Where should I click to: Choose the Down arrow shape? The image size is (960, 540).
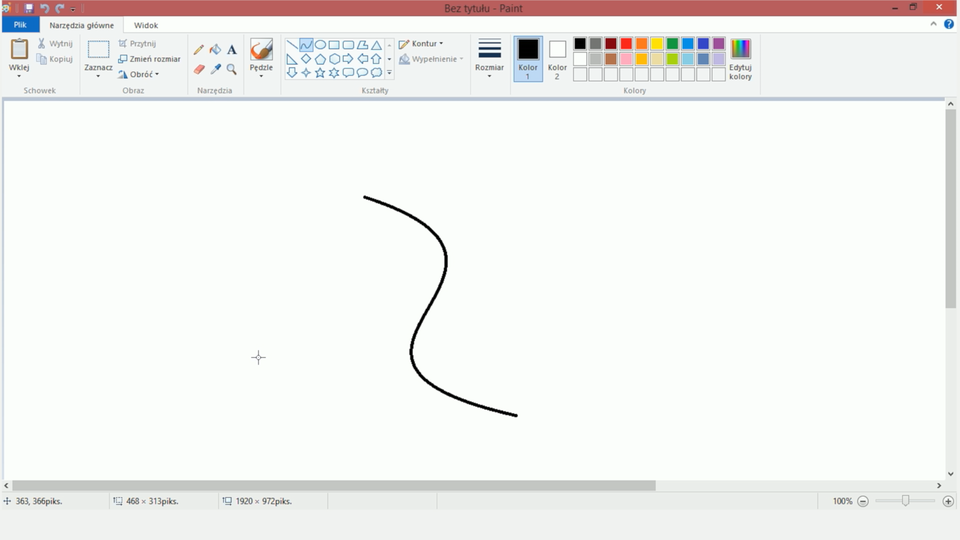pos(292,72)
